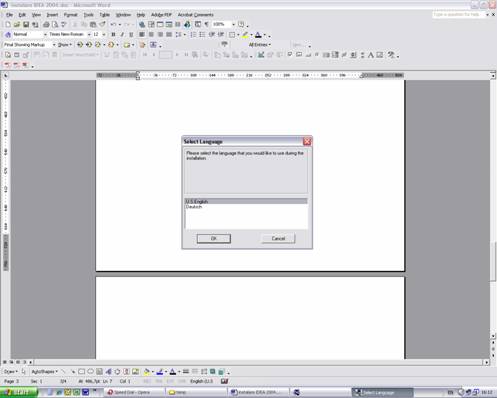This screenshot has height=398, width=497.
Task: Click the Print icon in standard toolbar
Action: 46,24
